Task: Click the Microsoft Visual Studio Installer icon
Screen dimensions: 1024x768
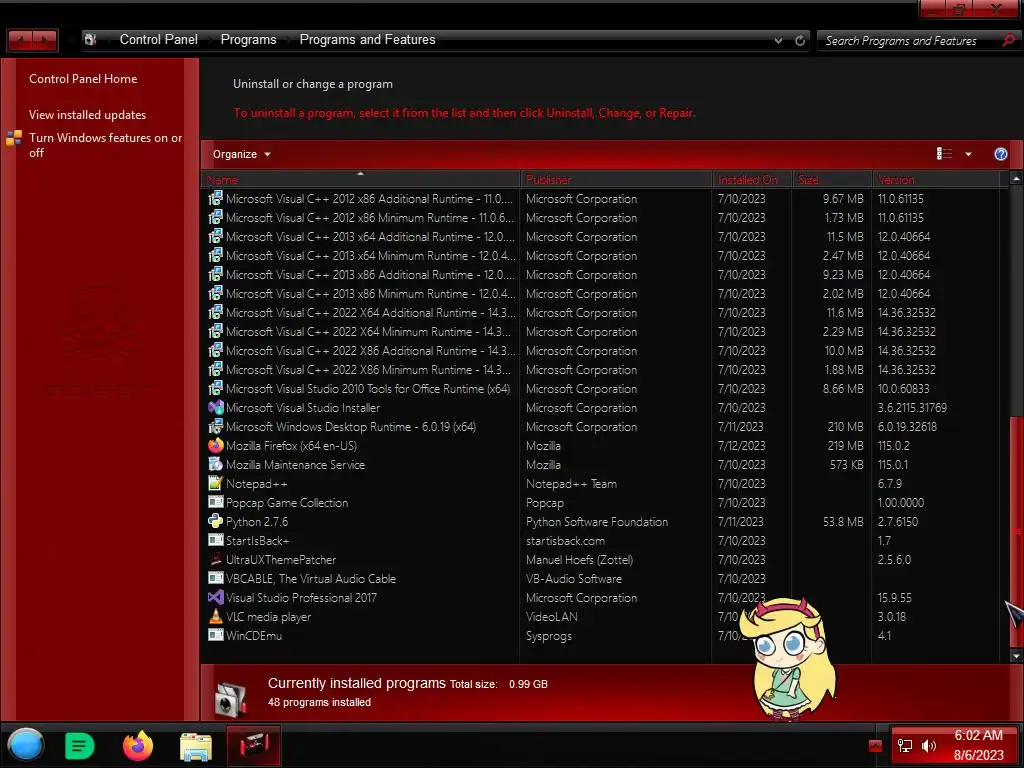Action: [216, 408]
